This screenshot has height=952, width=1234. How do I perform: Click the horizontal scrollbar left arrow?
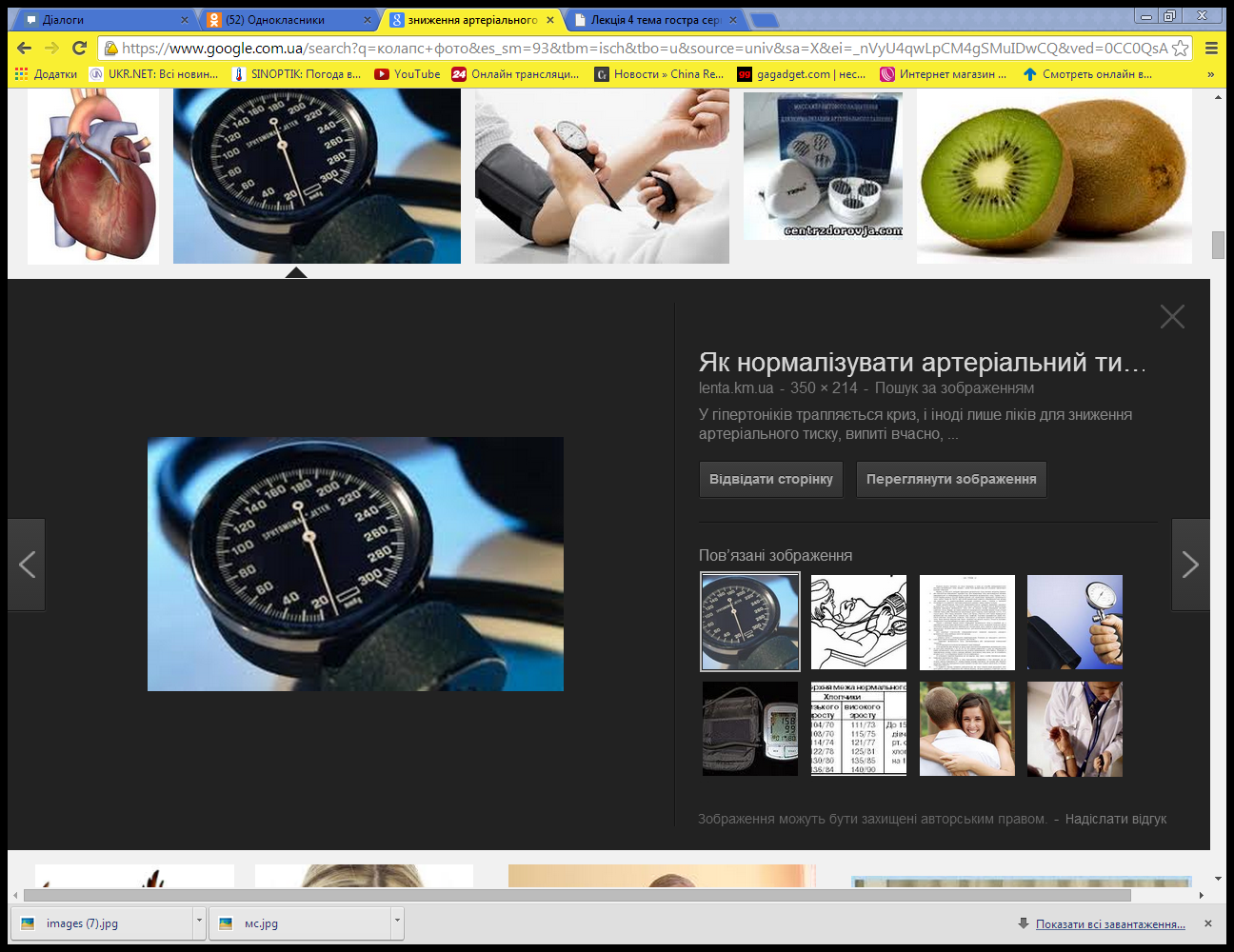pyautogui.click(x=14, y=895)
